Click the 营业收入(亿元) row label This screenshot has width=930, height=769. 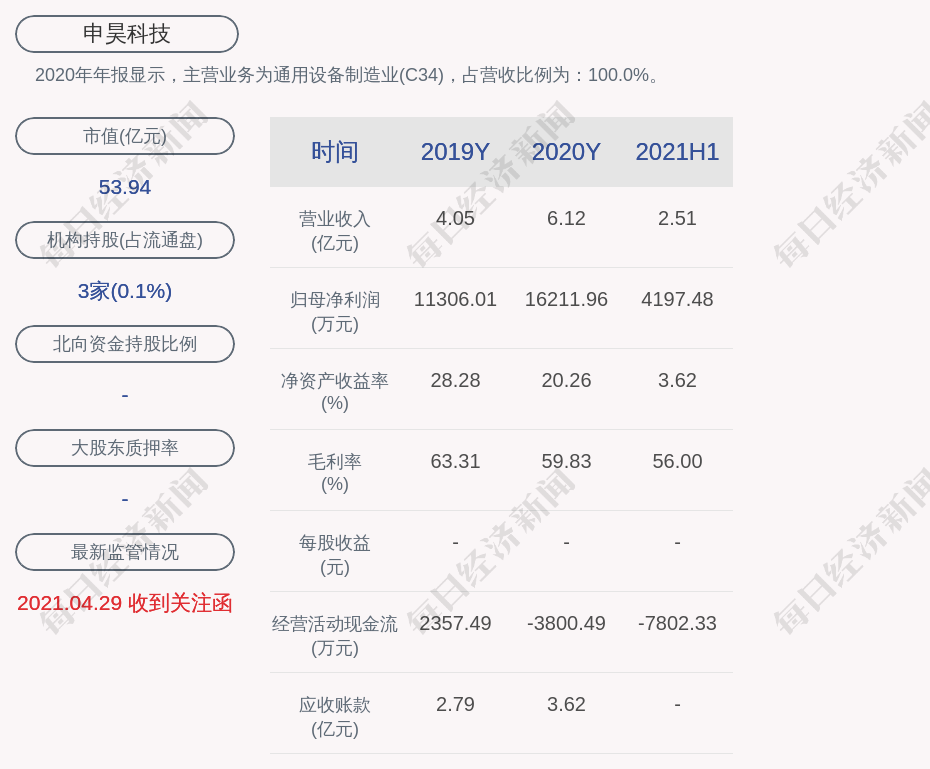tap(335, 231)
